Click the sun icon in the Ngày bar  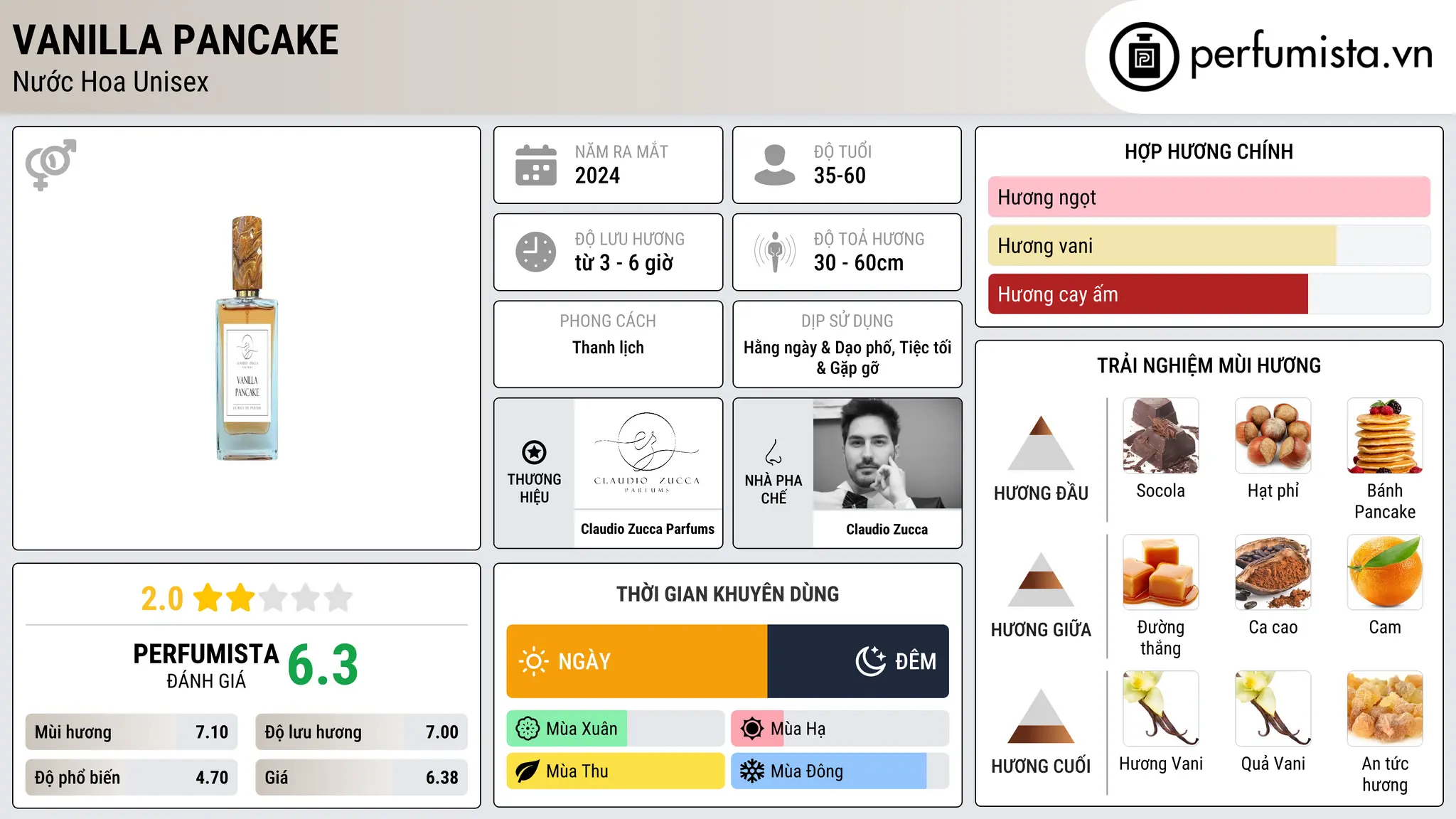533,661
